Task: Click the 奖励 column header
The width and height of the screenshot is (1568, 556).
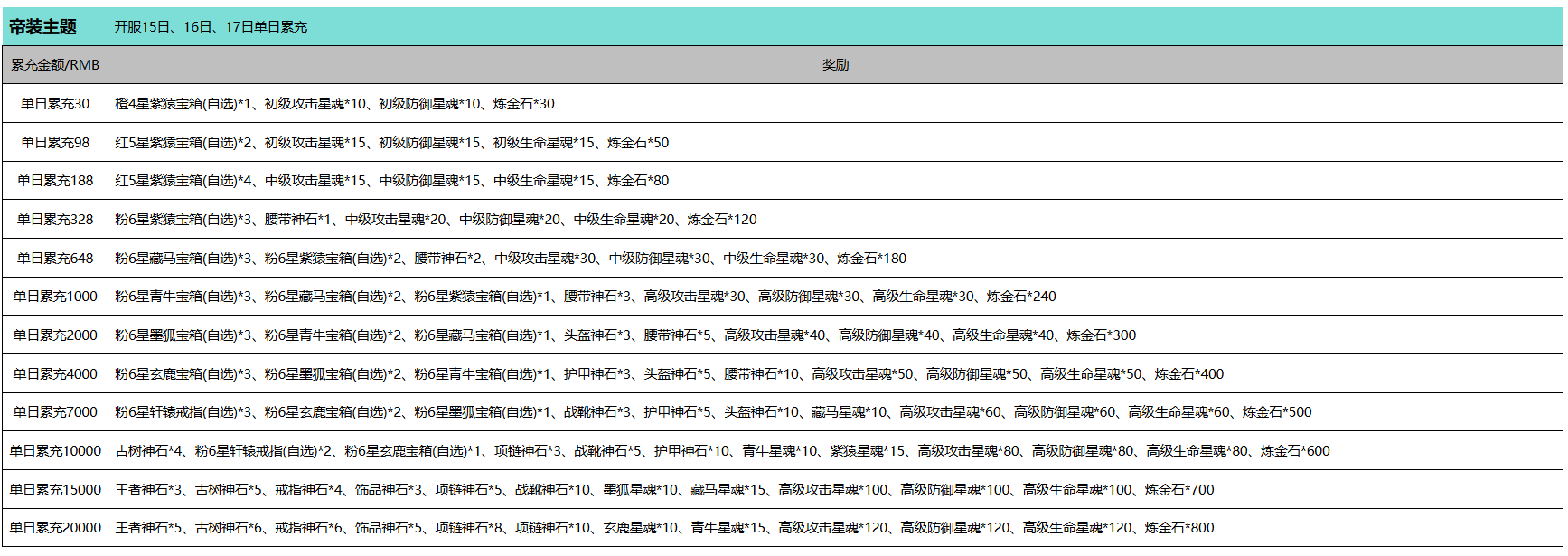Action: (x=835, y=65)
